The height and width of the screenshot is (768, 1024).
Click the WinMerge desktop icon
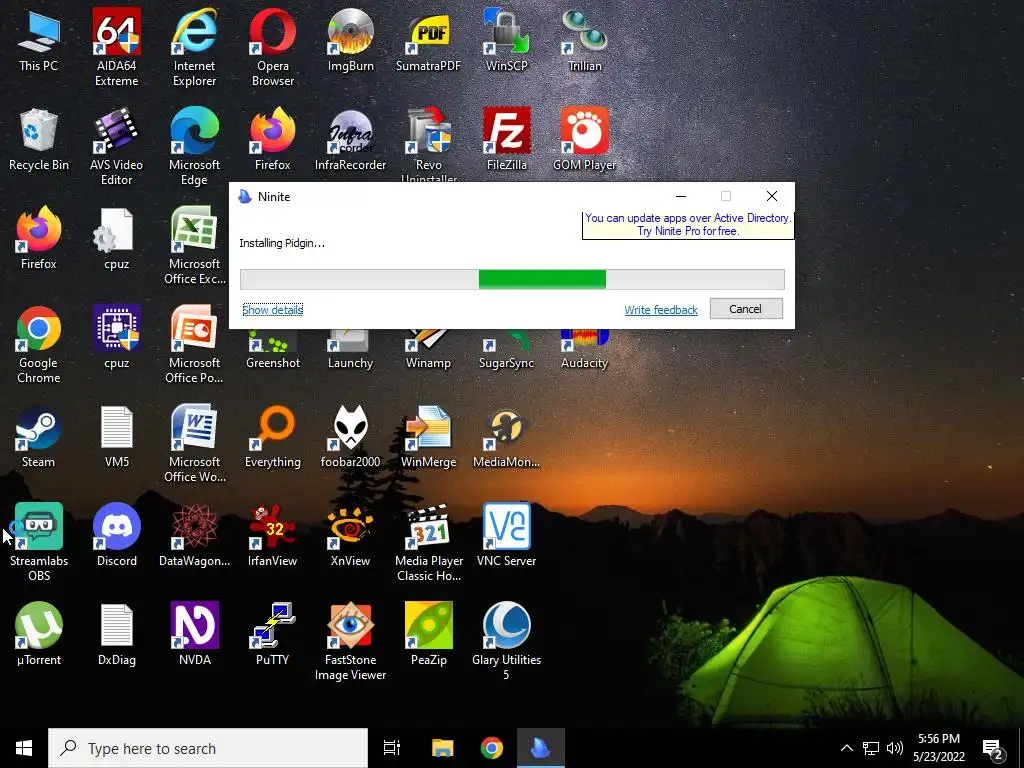click(x=428, y=438)
